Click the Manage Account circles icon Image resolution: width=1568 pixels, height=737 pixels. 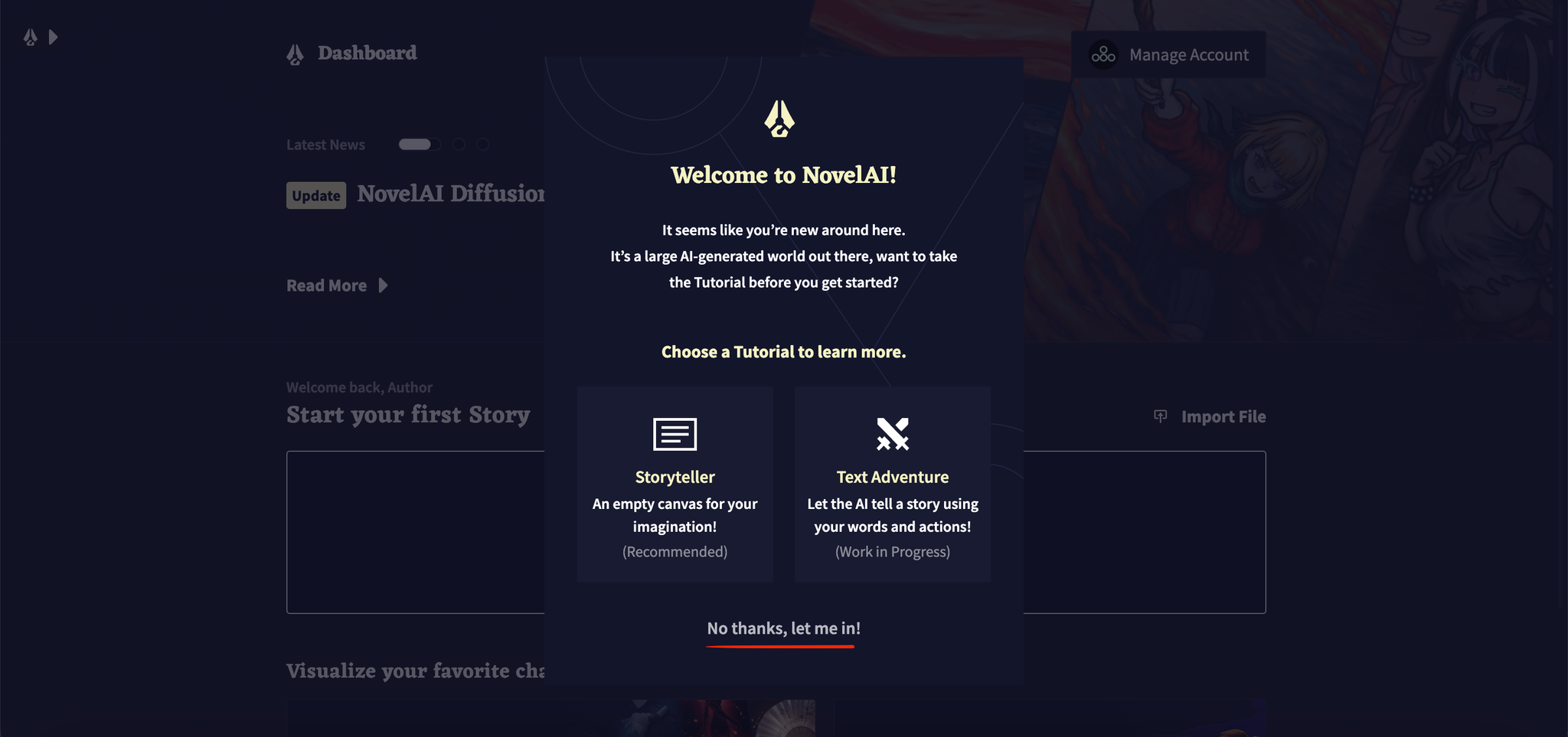[1103, 54]
